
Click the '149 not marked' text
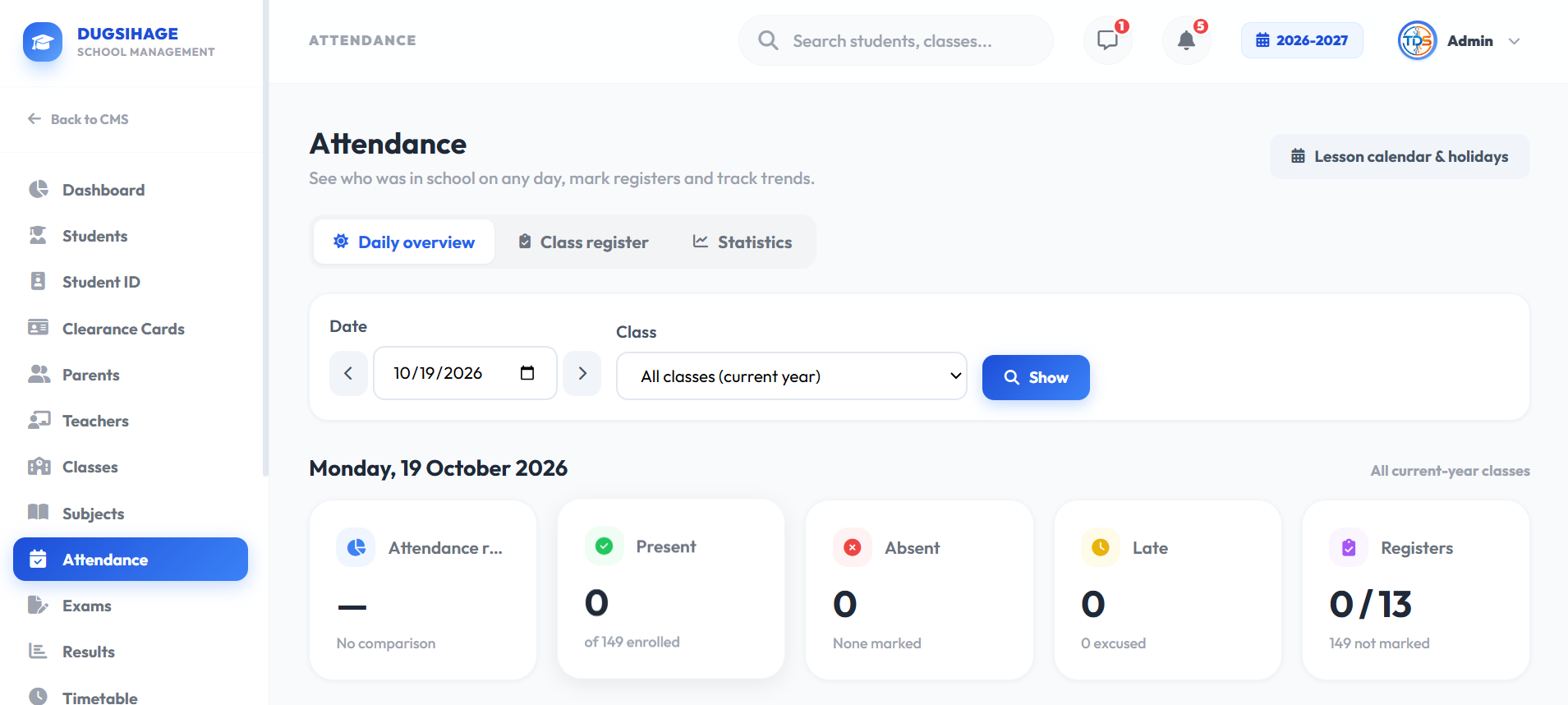point(1379,643)
